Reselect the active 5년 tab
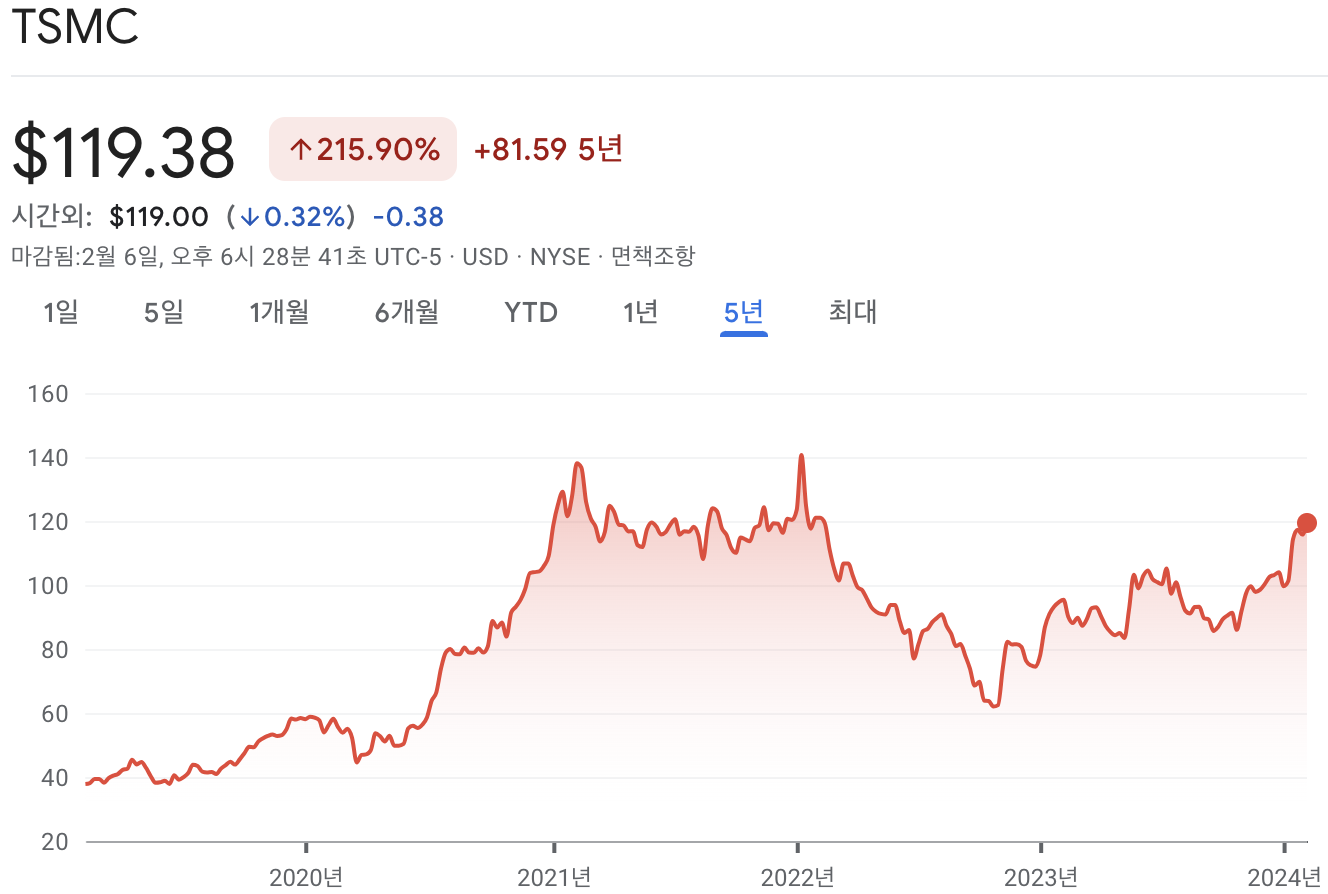Screen dimensions: 1328x894 pyautogui.click(x=744, y=312)
